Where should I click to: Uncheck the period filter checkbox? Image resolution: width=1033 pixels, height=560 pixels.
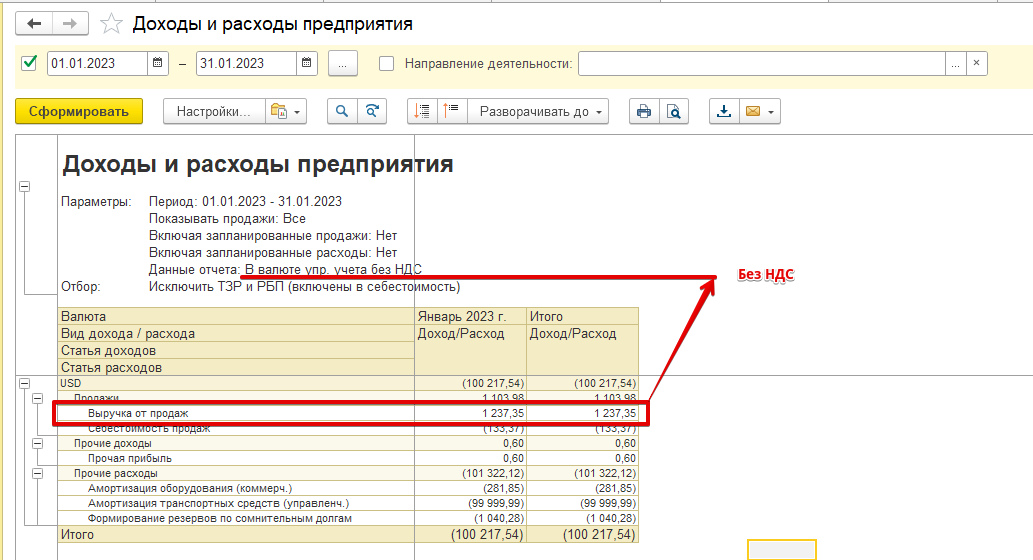(x=29, y=63)
